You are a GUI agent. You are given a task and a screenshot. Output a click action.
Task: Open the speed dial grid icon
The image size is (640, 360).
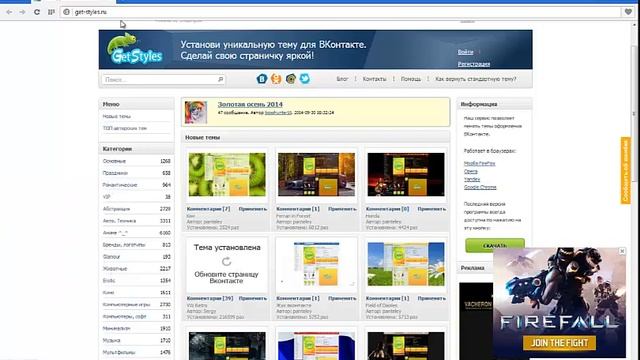point(51,12)
